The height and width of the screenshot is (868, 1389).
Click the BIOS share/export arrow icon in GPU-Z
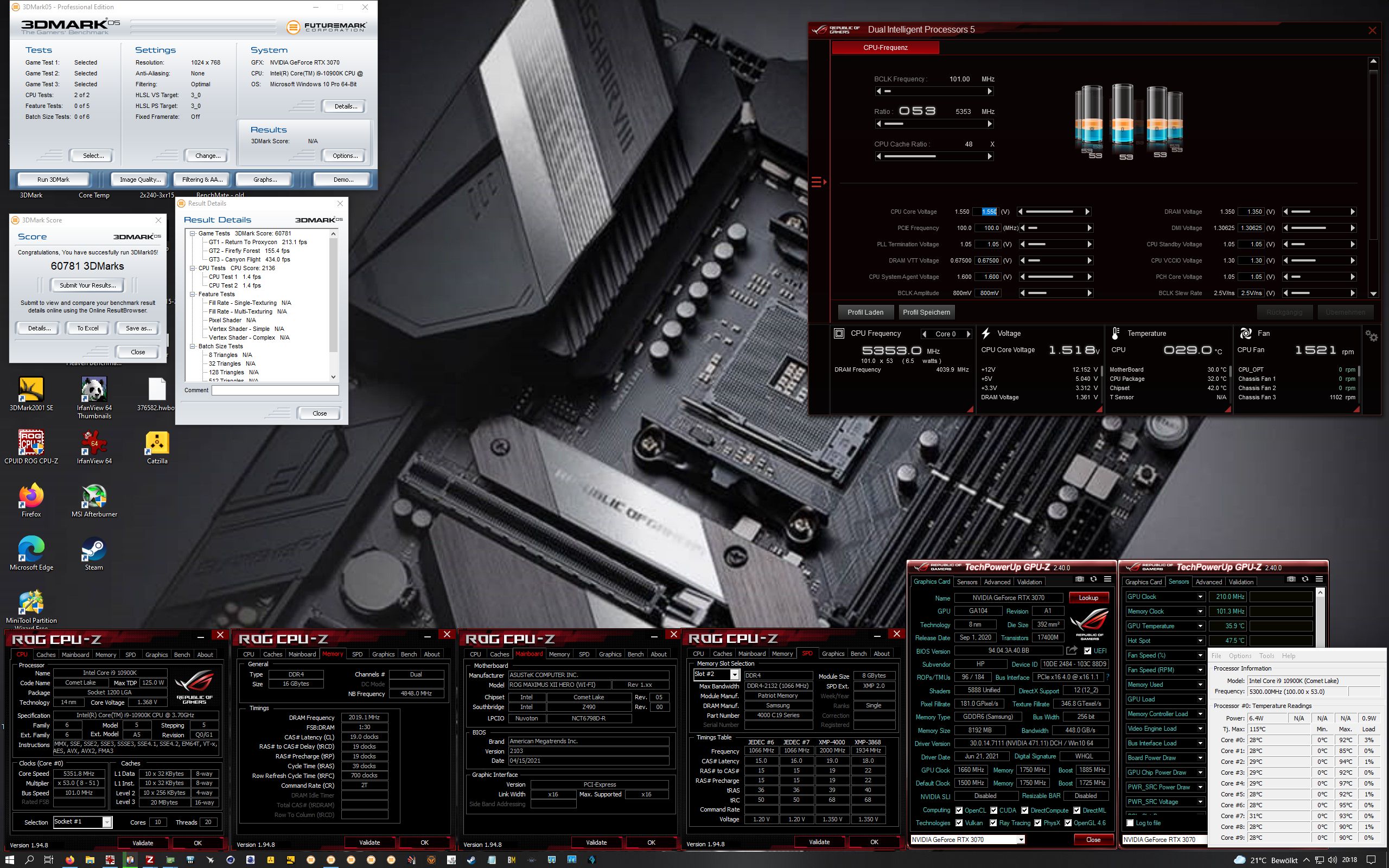coord(1072,650)
